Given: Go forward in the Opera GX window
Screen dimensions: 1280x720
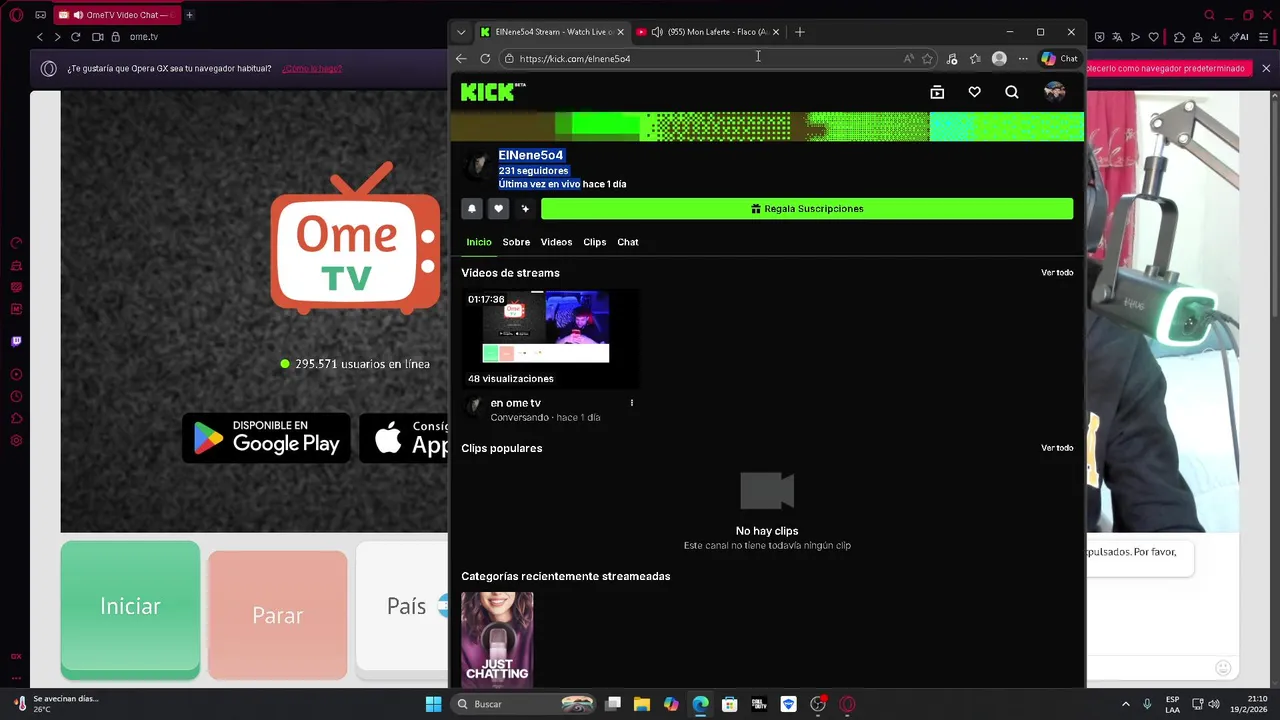Looking at the screenshot, I should point(57,37).
